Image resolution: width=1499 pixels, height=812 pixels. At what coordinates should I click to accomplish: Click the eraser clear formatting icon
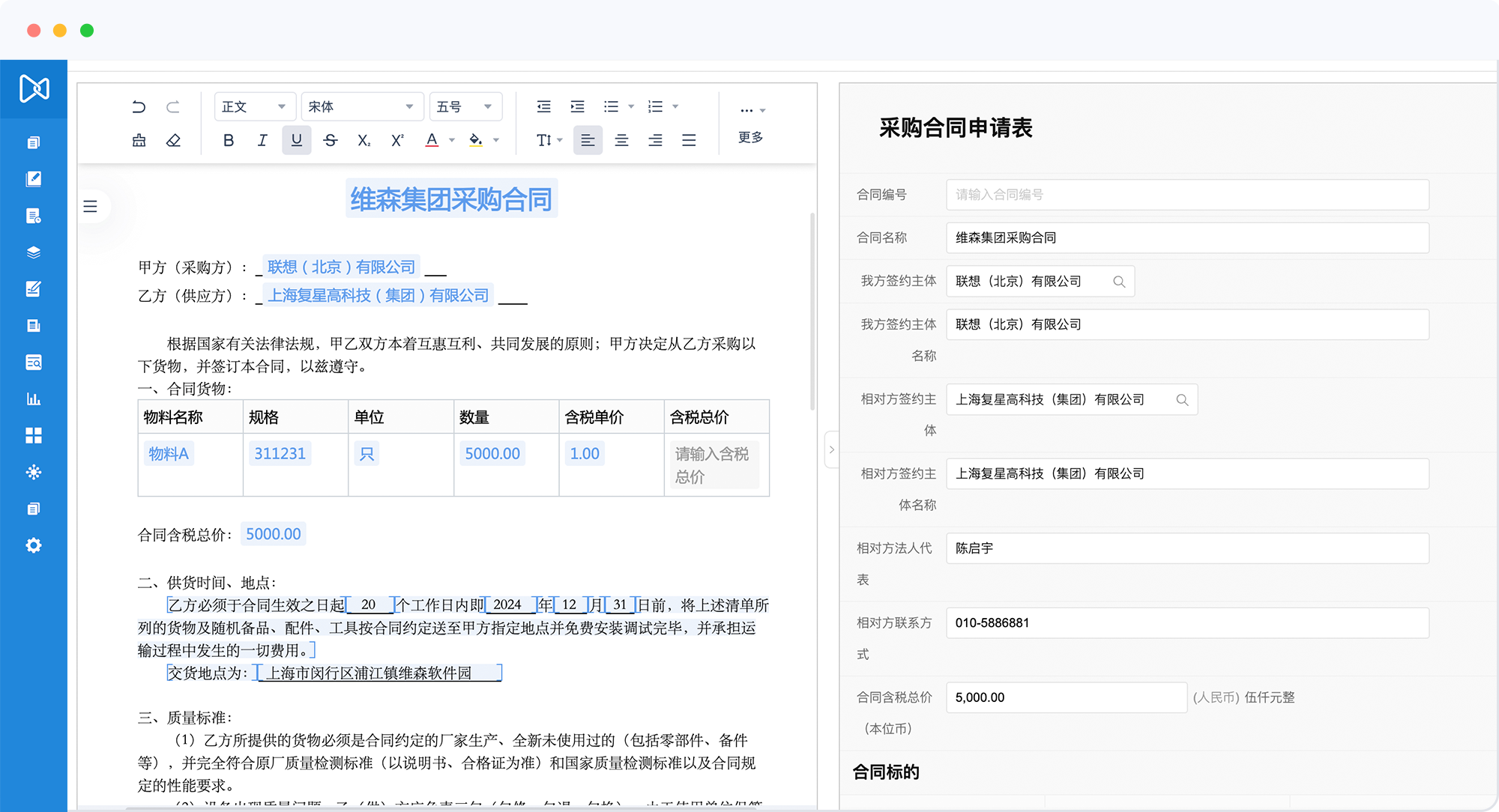173,140
